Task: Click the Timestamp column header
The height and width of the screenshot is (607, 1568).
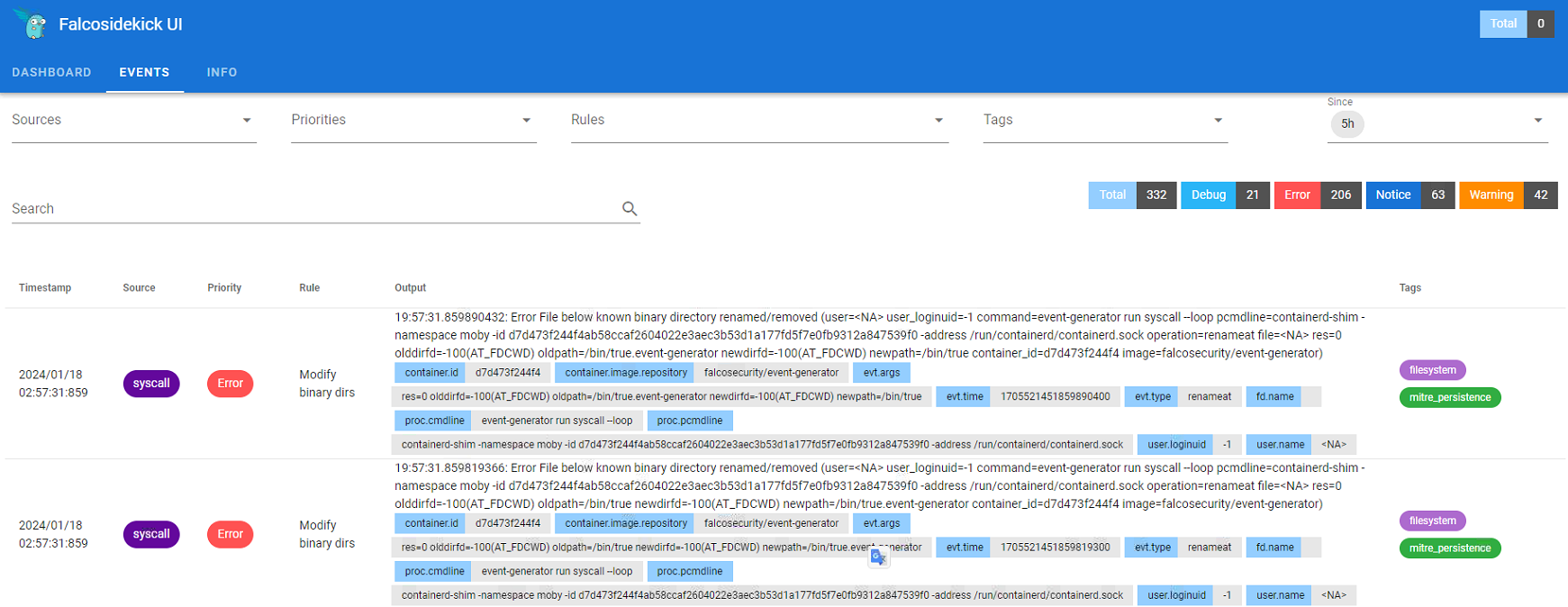Action: tap(45, 288)
